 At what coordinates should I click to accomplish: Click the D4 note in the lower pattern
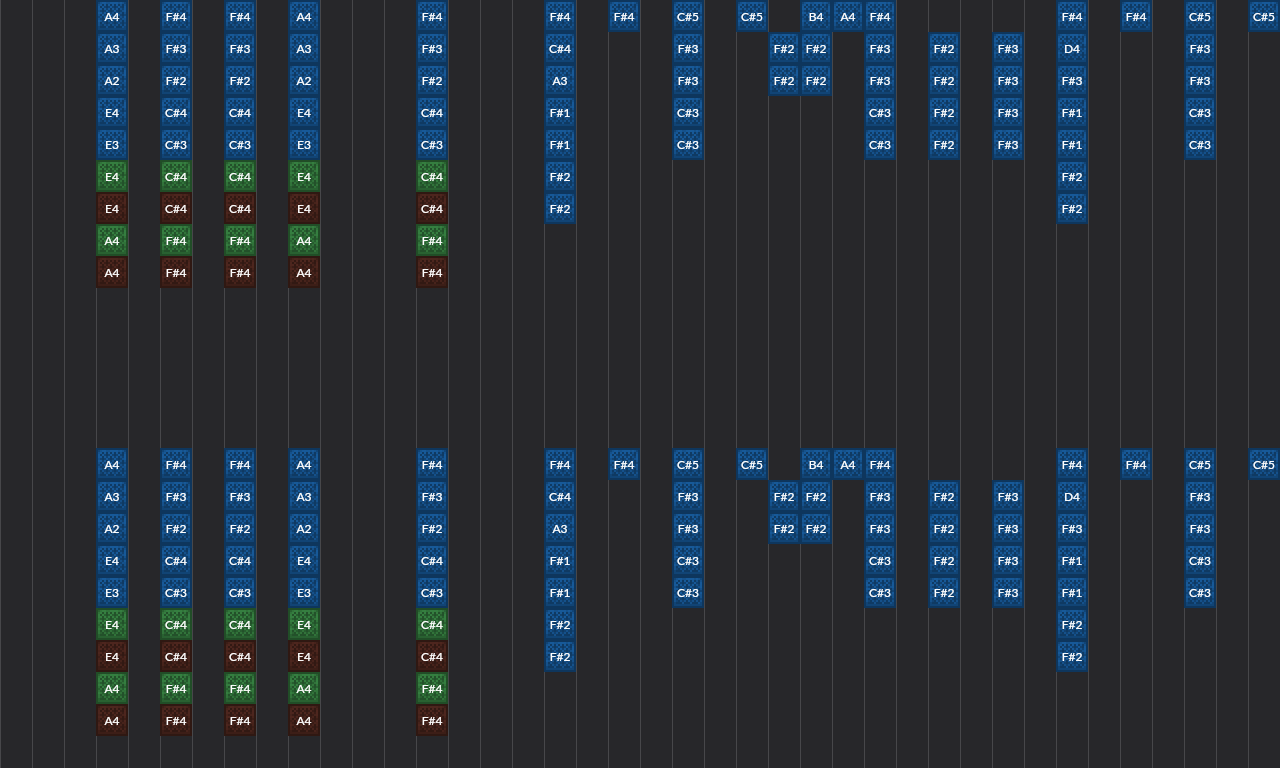point(1072,497)
